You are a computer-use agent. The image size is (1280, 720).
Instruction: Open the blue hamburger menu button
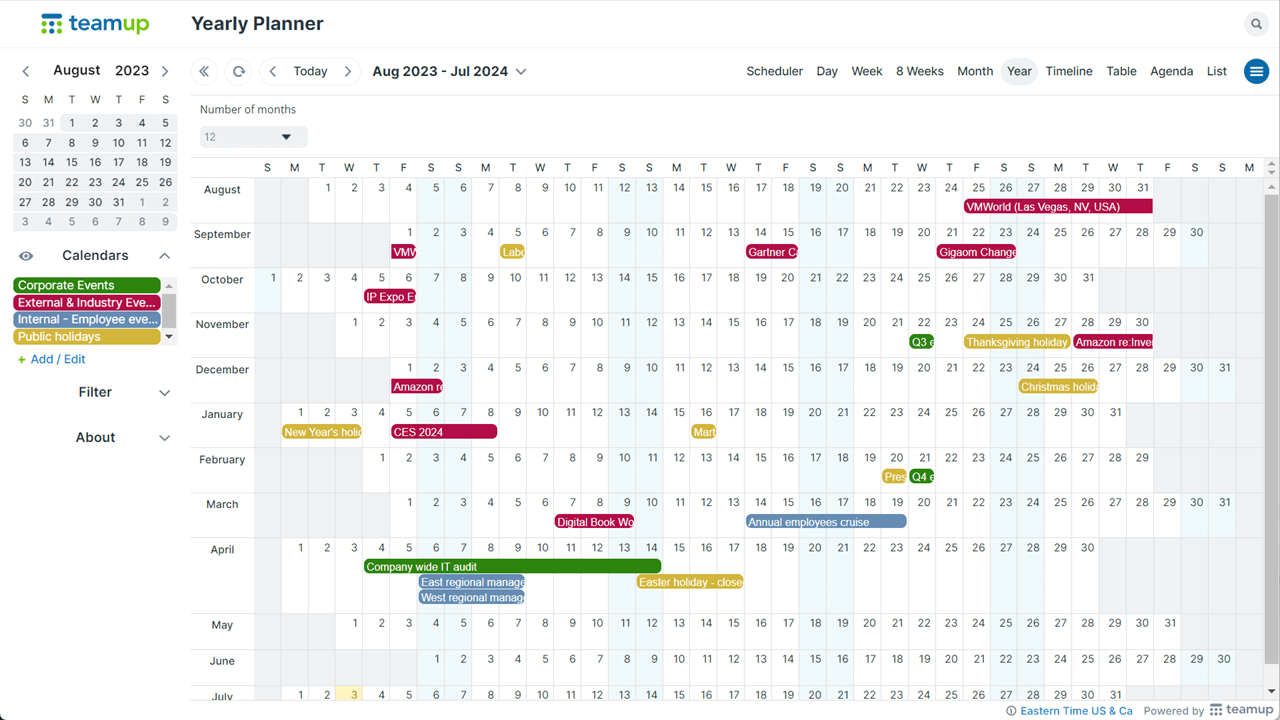coord(1256,71)
